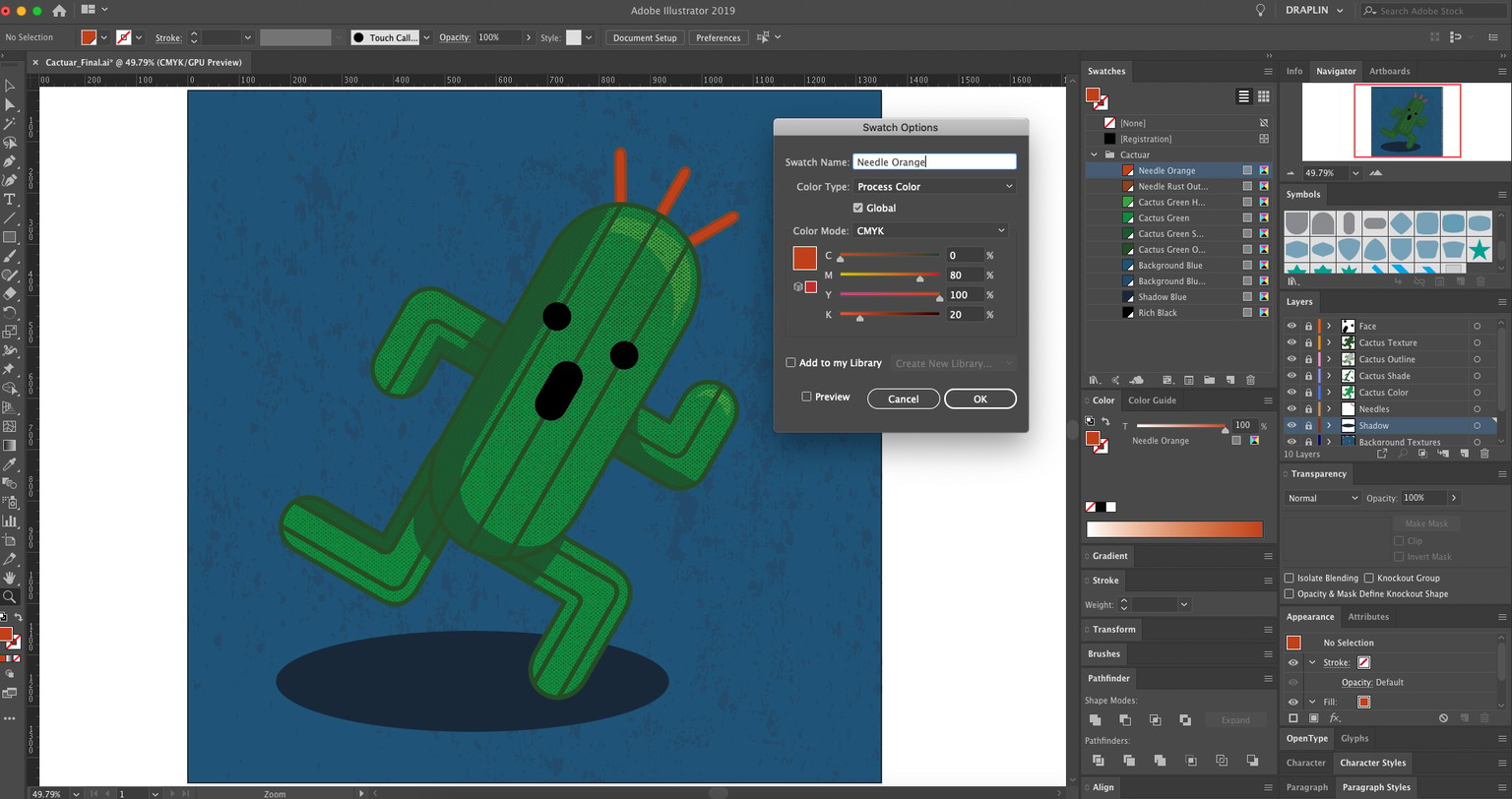Click the OK button in Swatch Options
Screen dimensions: 1512x799
979,399
